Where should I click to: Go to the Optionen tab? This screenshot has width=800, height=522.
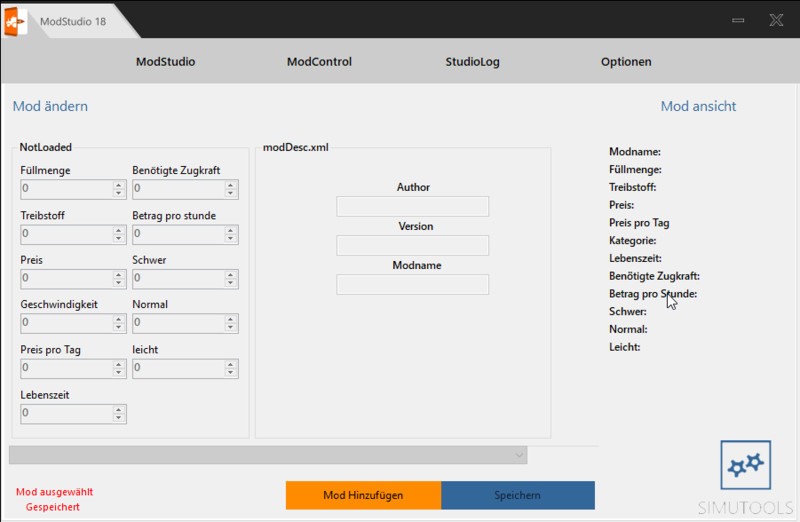626,62
